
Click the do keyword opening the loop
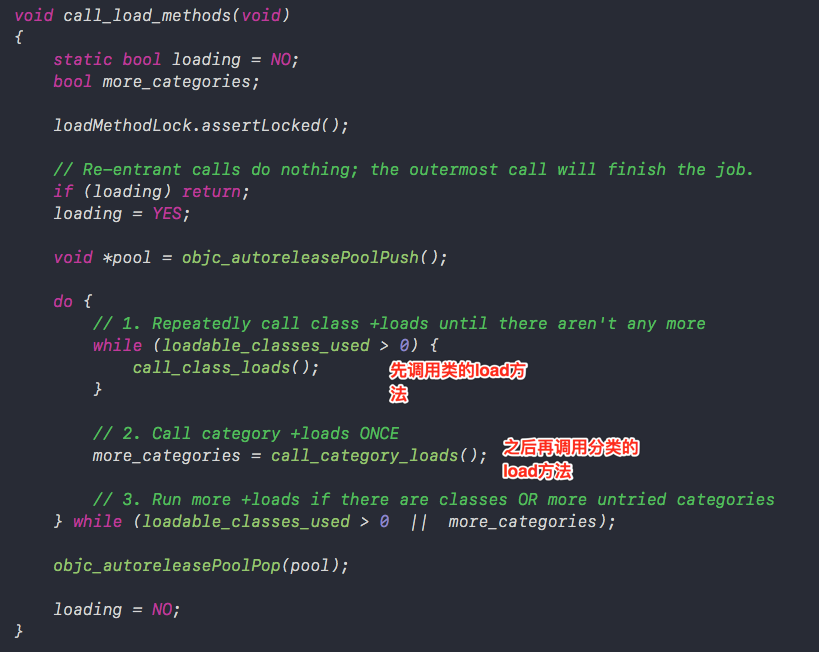click(x=63, y=301)
